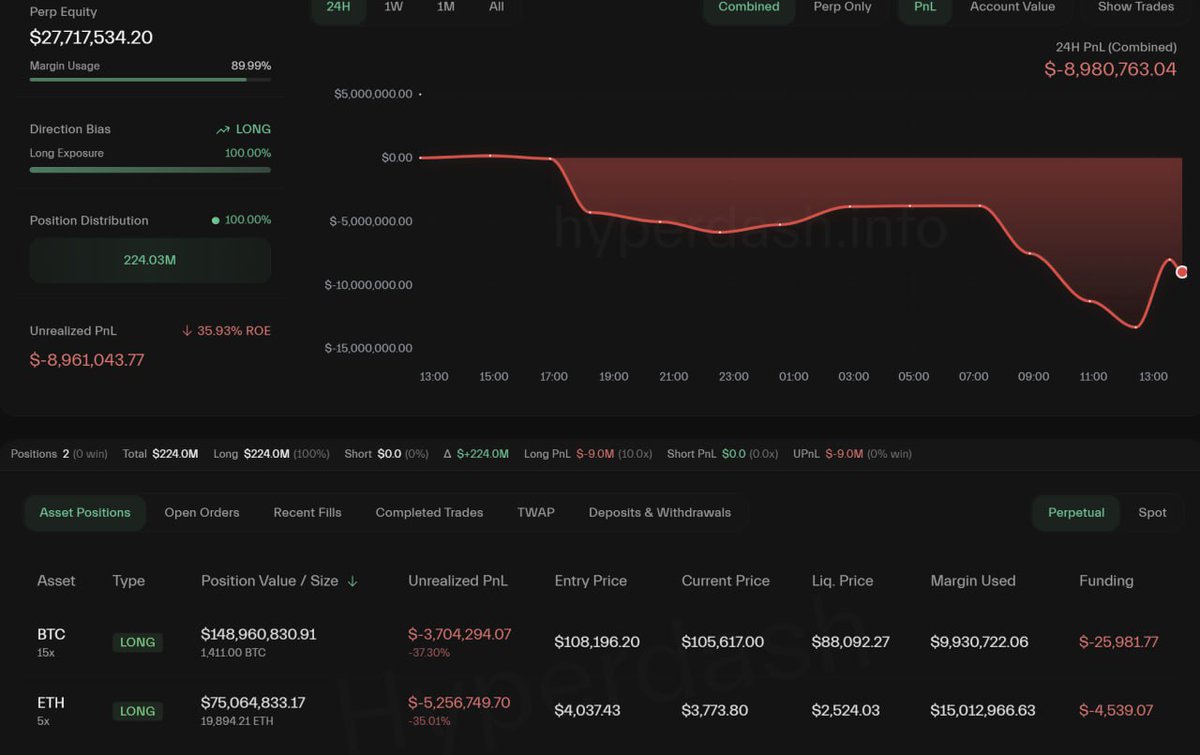Click ETH liquidation price $2,524.03
The width and height of the screenshot is (1200, 755).
pyautogui.click(x=845, y=710)
